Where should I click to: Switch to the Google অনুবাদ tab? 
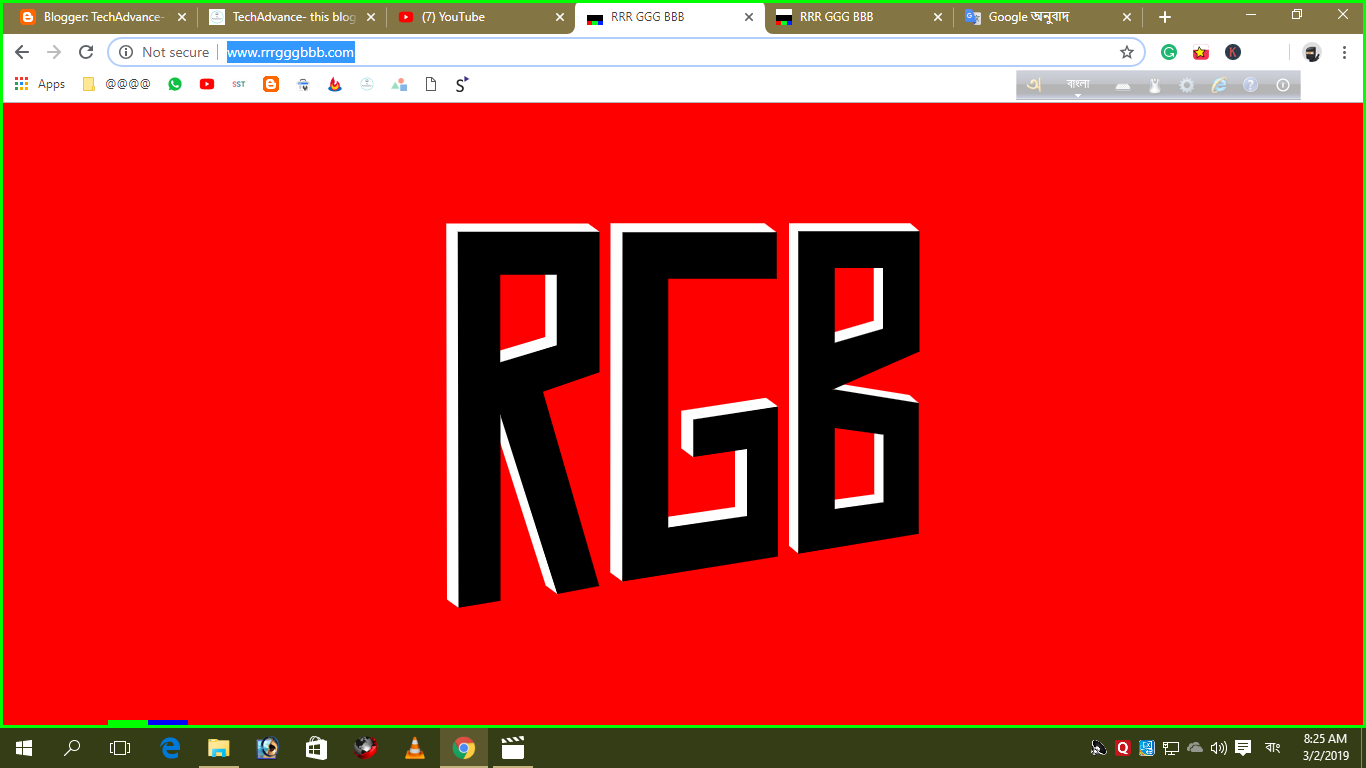pyautogui.click(x=1048, y=17)
